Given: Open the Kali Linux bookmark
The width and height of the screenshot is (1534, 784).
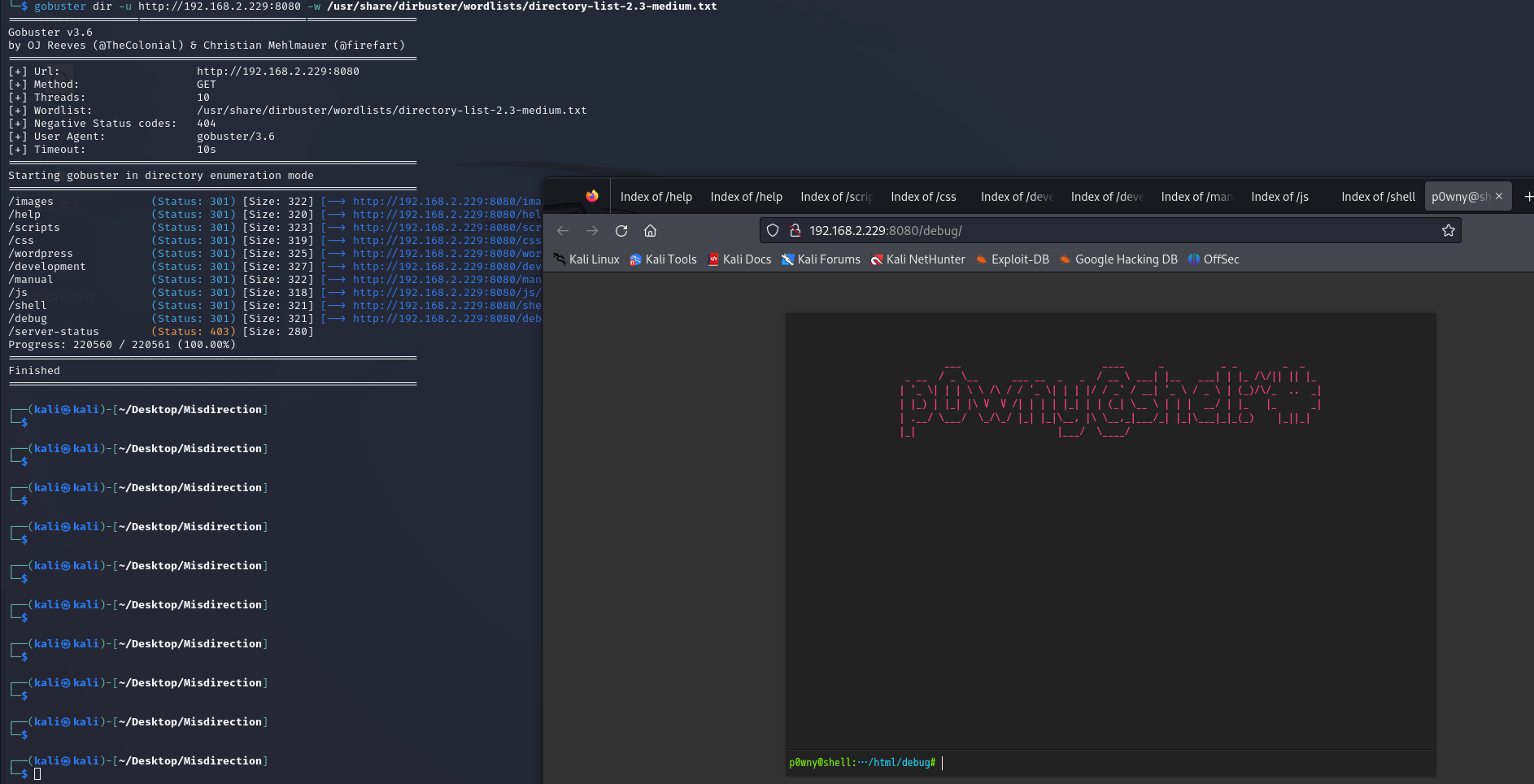Looking at the screenshot, I should coord(586,259).
